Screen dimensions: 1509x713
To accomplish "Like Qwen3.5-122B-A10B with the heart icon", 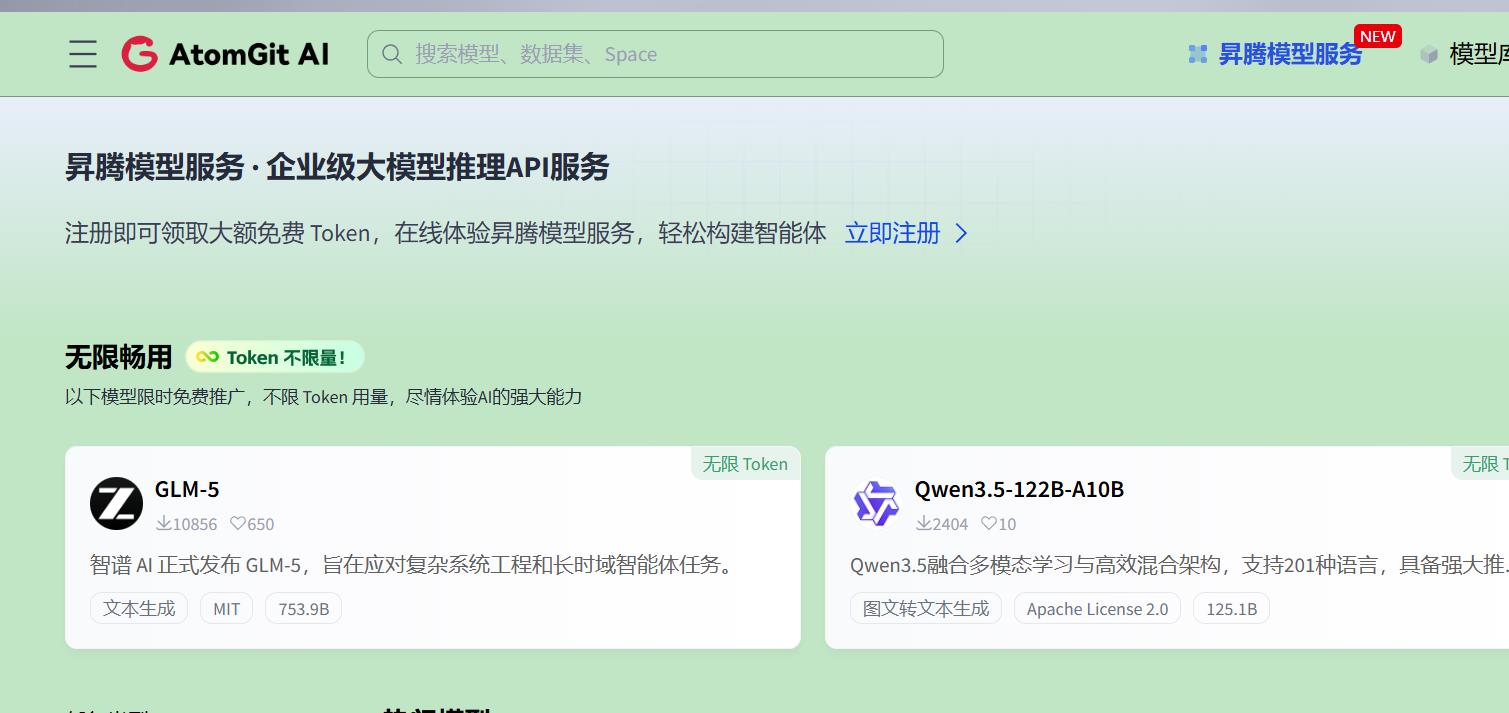I will pos(988,523).
